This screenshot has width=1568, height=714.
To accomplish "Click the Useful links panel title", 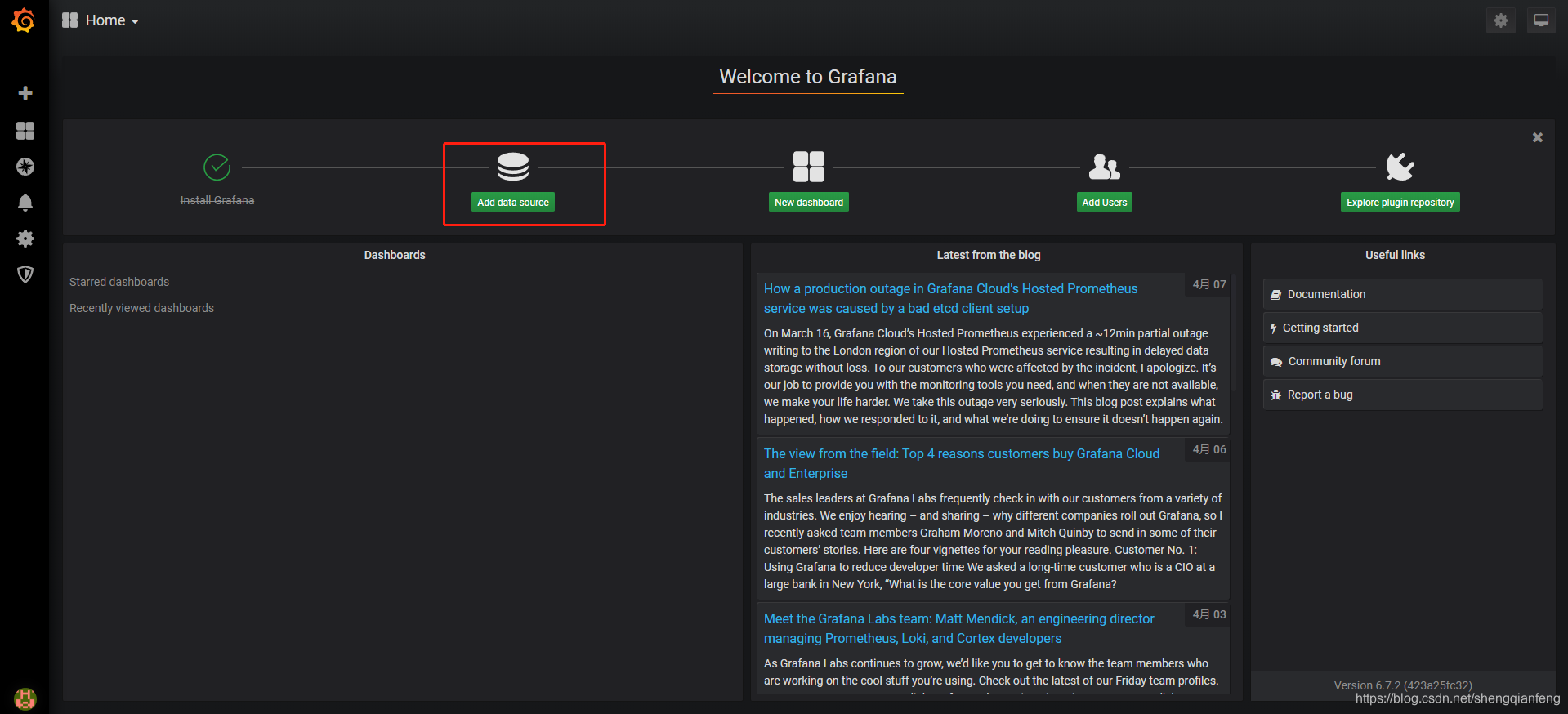I will (x=1395, y=255).
